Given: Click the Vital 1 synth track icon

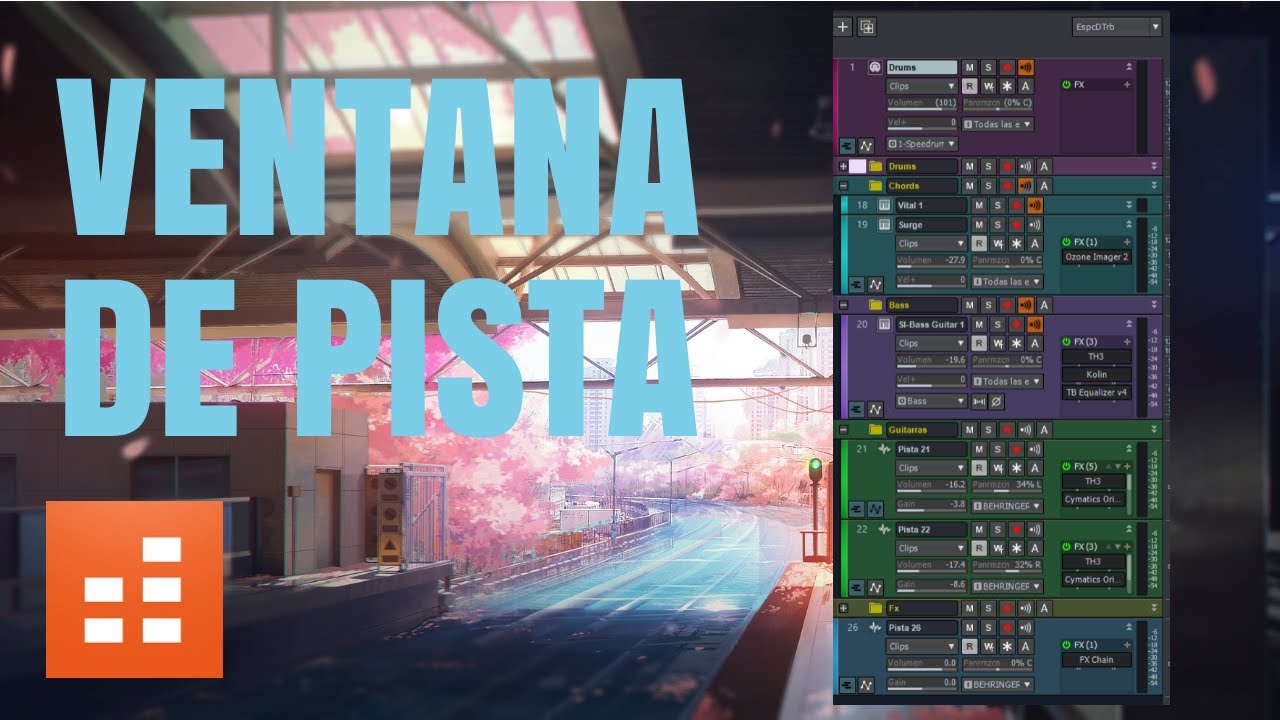Looking at the screenshot, I should coord(884,205).
